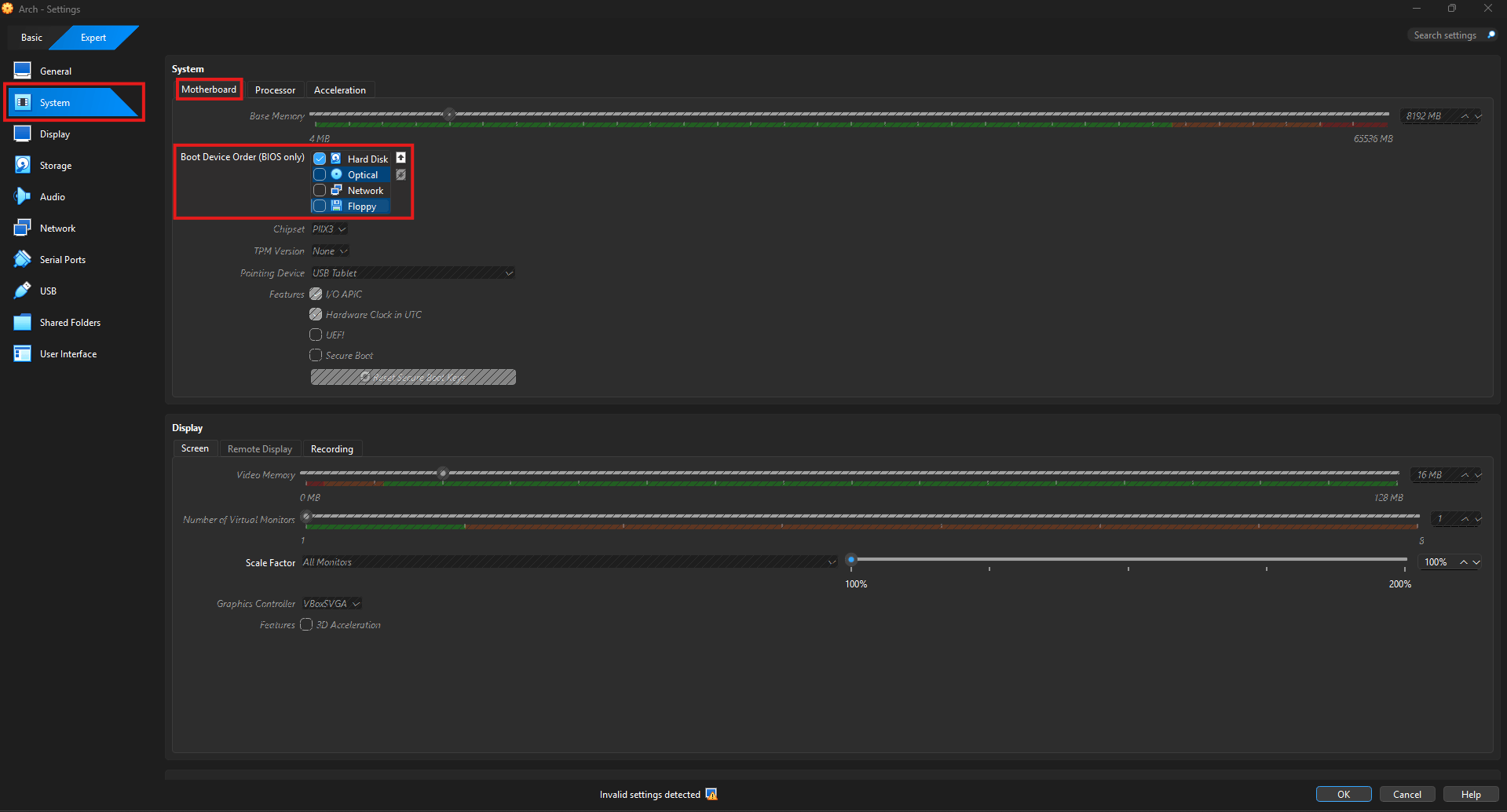Switch to the Basic settings mode tab

tap(31, 38)
